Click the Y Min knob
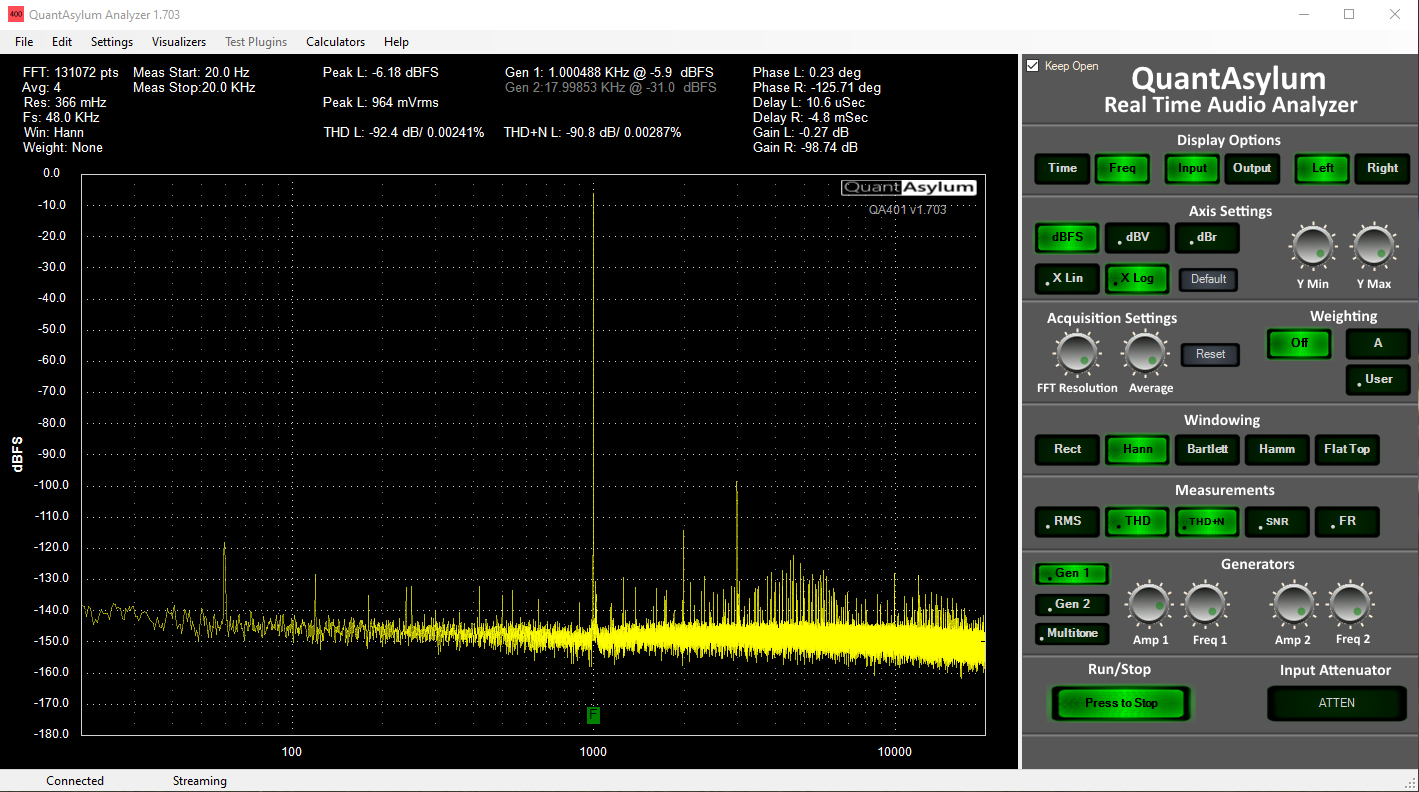 (x=1312, y=247)
